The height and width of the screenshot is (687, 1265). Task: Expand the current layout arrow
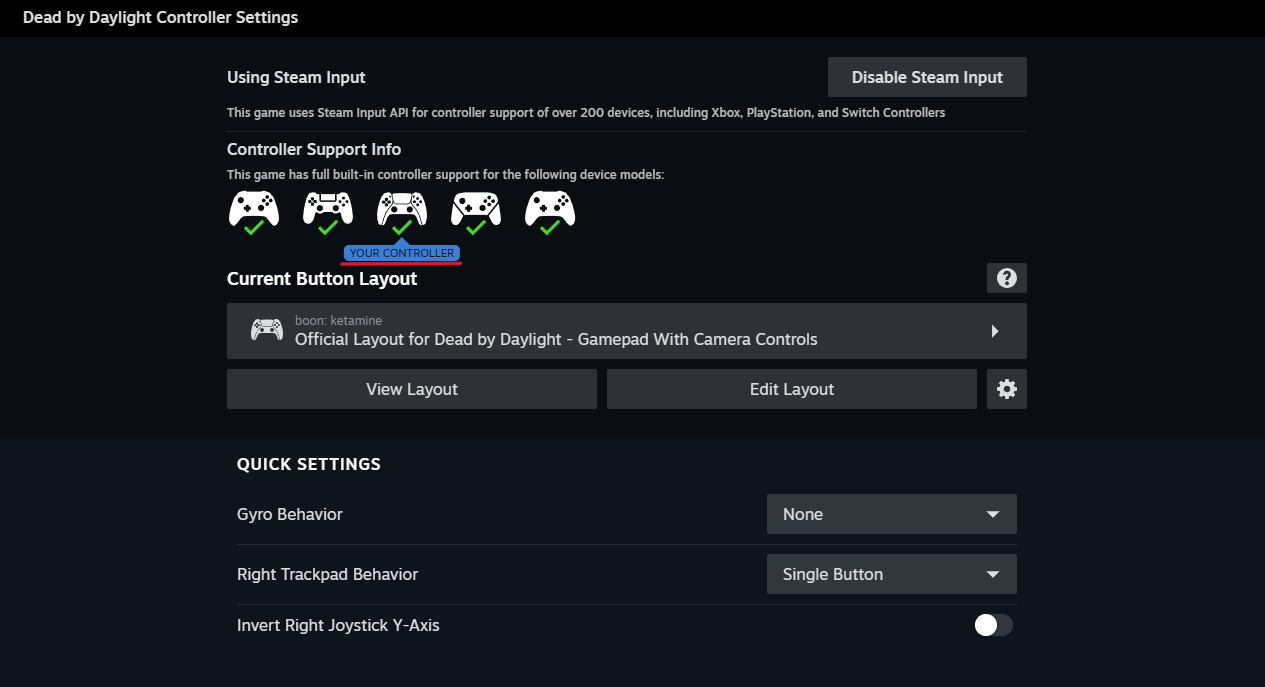[x=995, y=331]
